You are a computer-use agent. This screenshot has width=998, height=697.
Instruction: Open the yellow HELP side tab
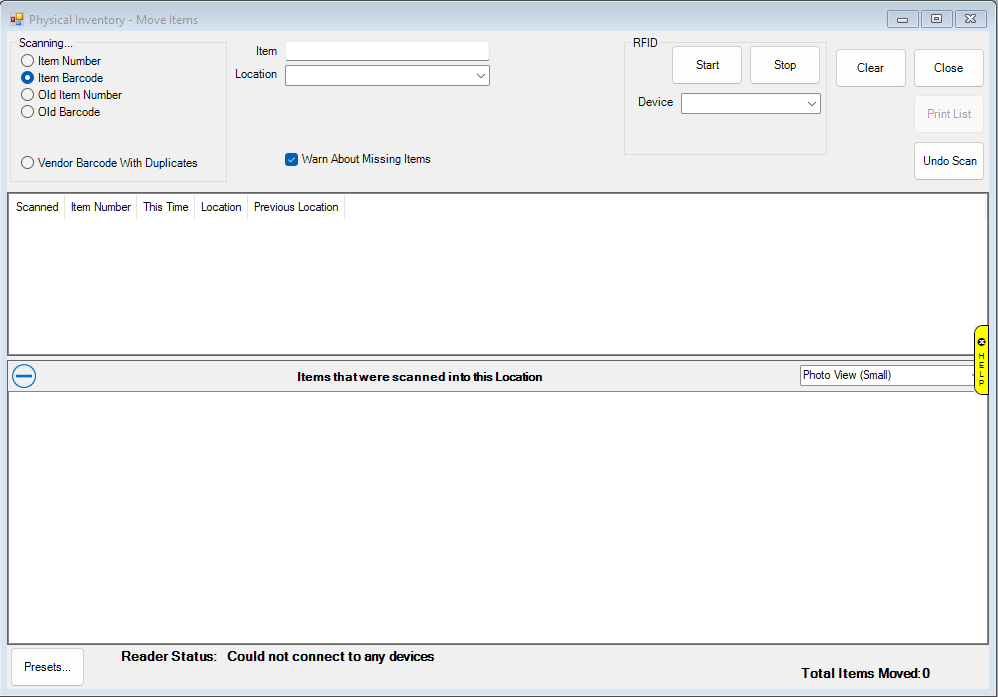click(981, 362)
